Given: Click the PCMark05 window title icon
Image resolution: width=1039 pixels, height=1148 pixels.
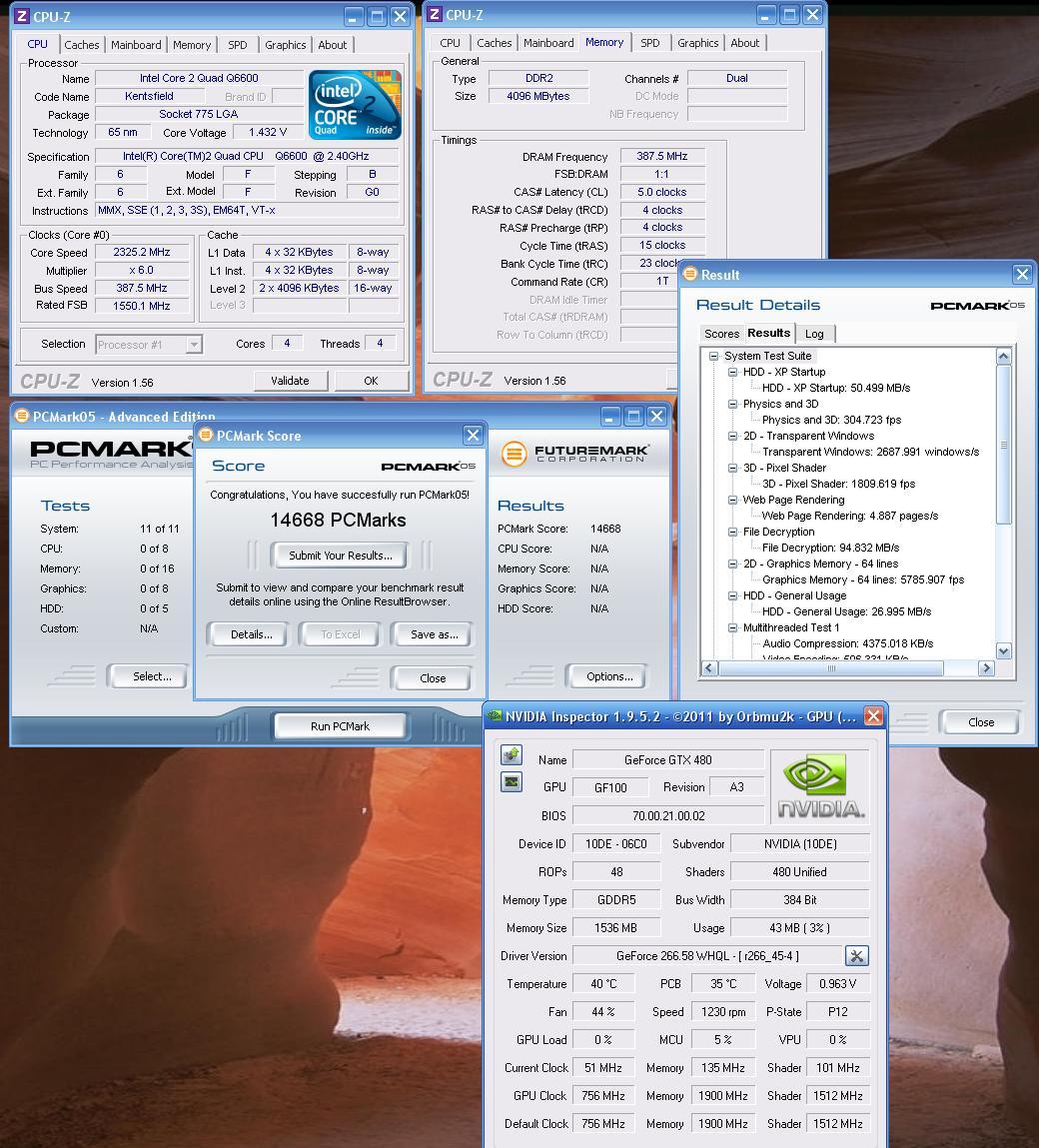Looking at the screenshot, I should pyautogui.click(x=22, y=416).
